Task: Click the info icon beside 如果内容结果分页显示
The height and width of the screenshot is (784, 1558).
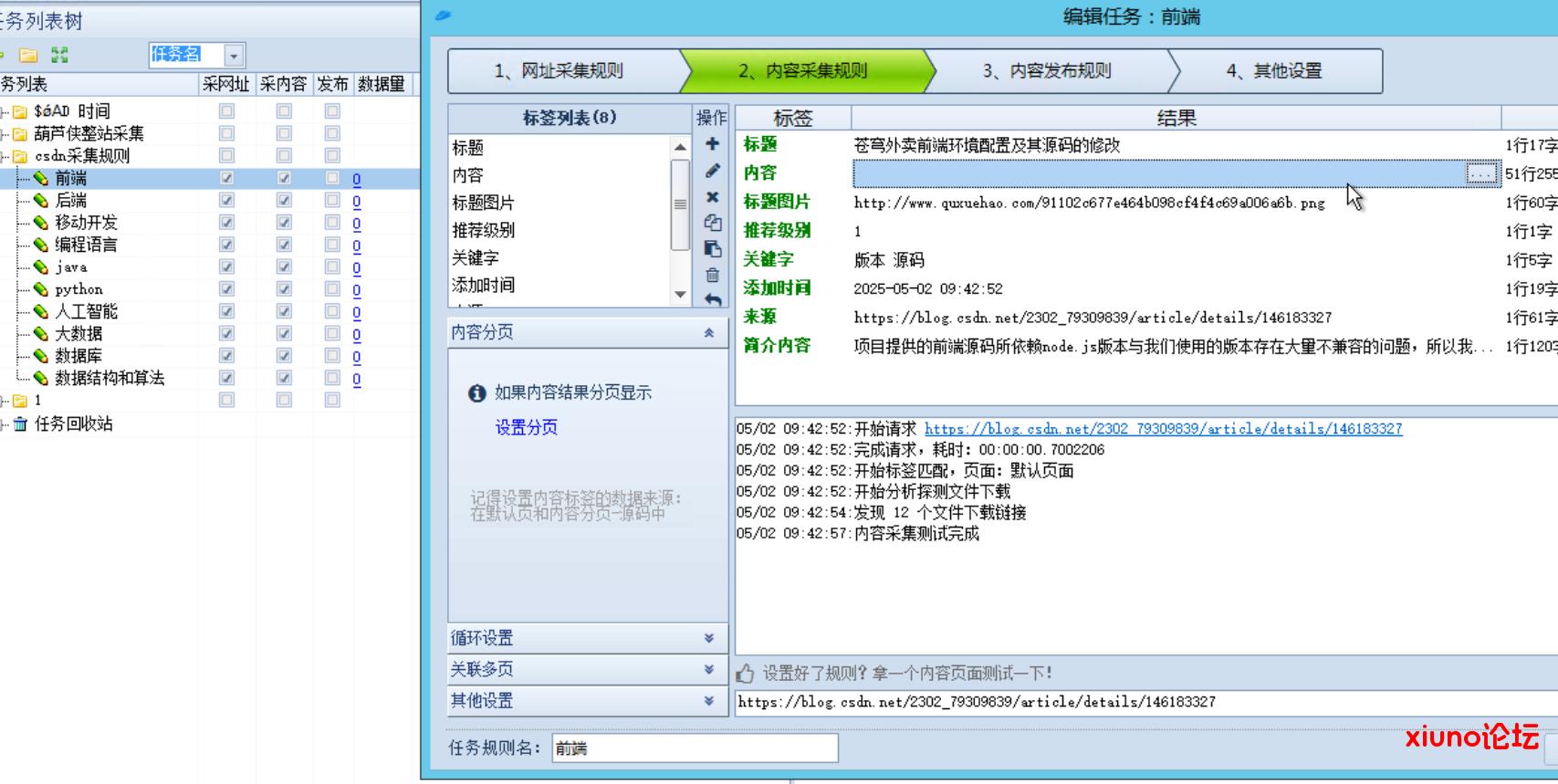Action: (x=476, y=393)
